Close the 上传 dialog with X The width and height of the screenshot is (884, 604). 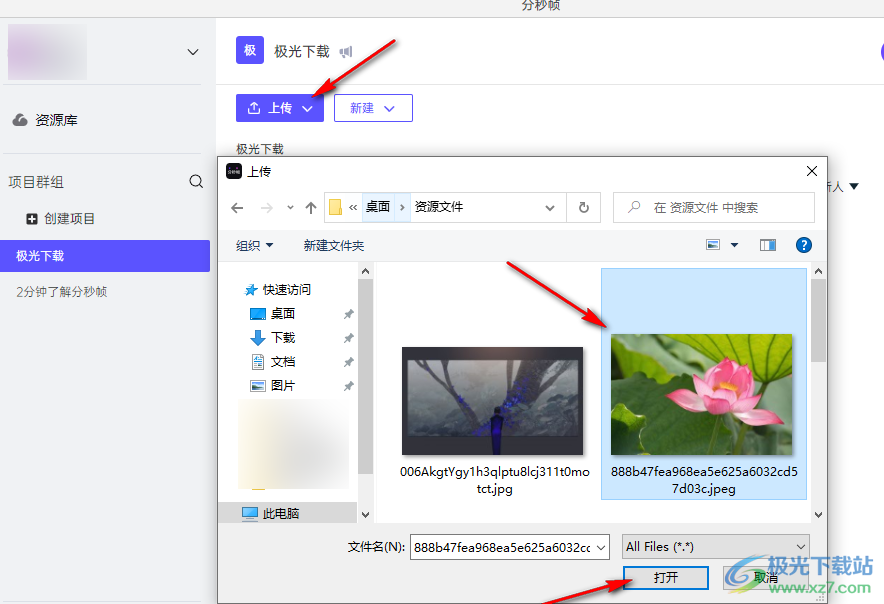point(811,171)
